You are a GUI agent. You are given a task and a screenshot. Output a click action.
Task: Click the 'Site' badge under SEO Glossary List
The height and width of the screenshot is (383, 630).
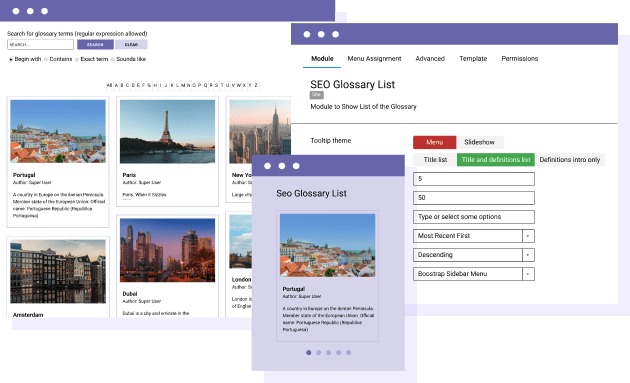317,95
